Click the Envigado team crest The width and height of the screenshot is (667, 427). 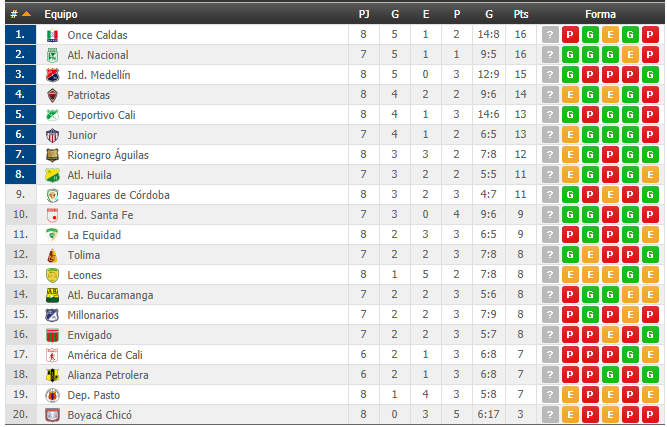click(x=52, y=335)
